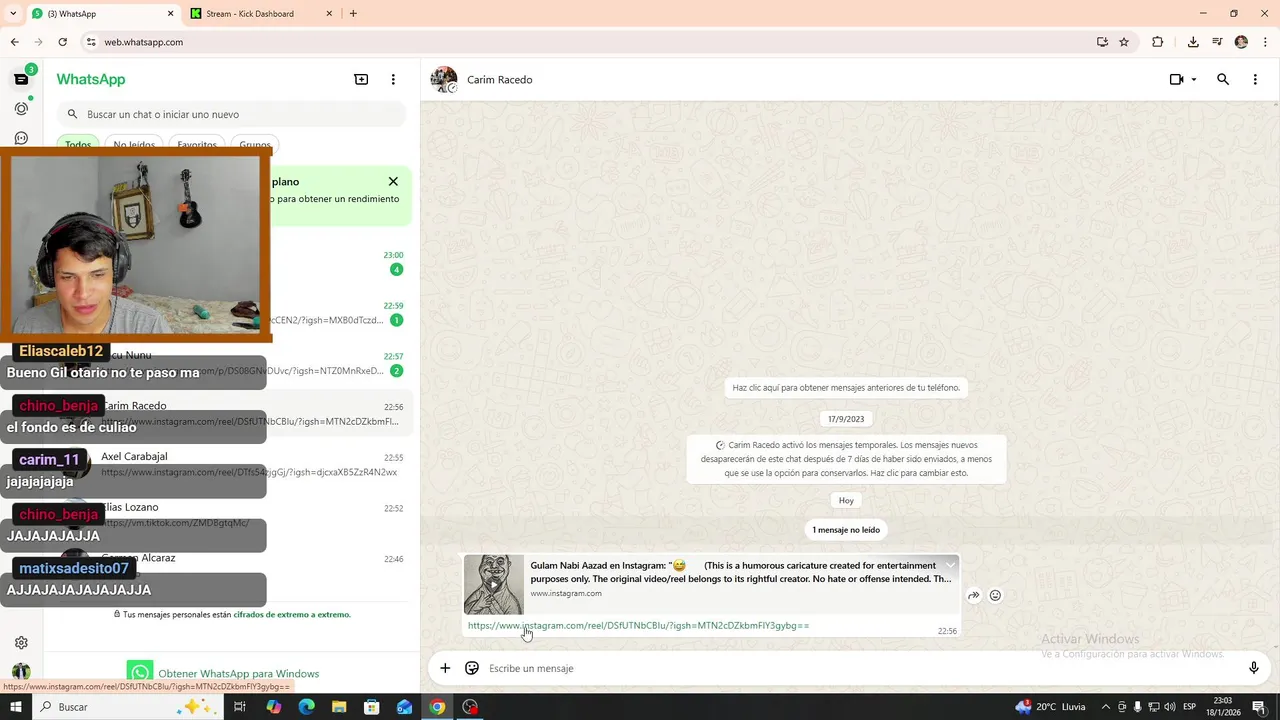Screen dimensions: 1280x720
Task: Open Chrome three-dot menu
Action: (x=1265, y=42)
